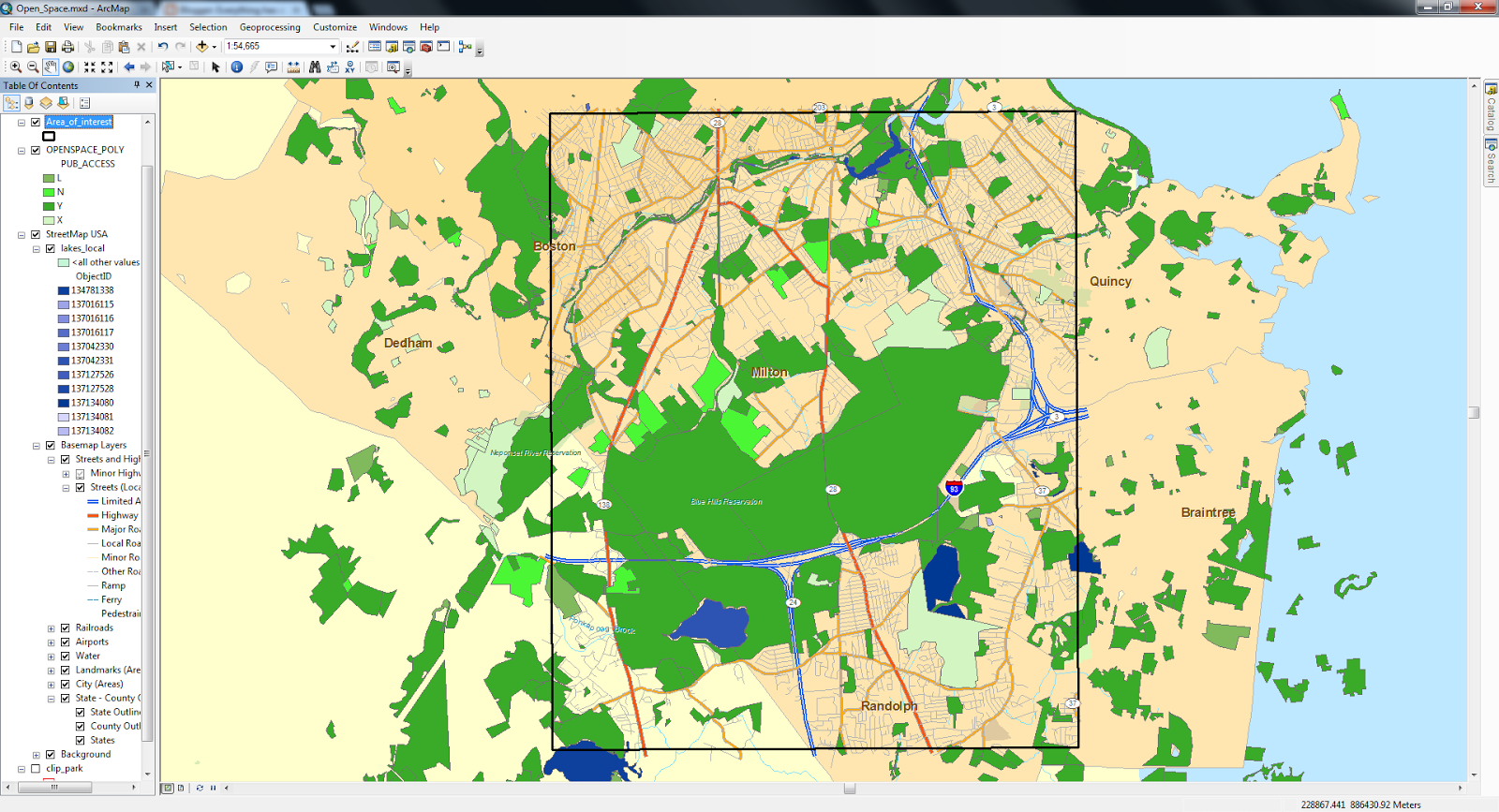The width and height of the screenshot is (1499, 812).
Task: Toggle the Railroads layer checkbox
Action: pos(66,627)
